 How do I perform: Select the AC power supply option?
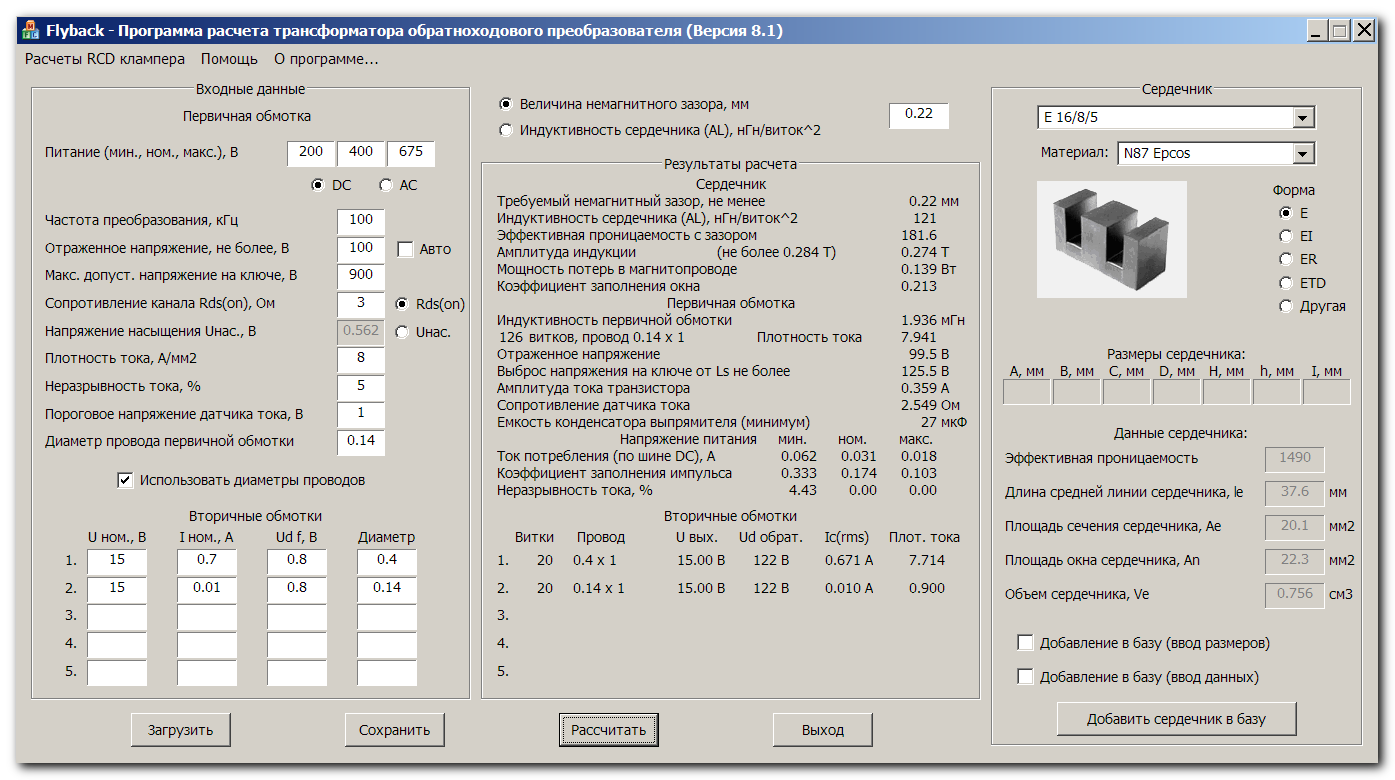tap(386, 185)
